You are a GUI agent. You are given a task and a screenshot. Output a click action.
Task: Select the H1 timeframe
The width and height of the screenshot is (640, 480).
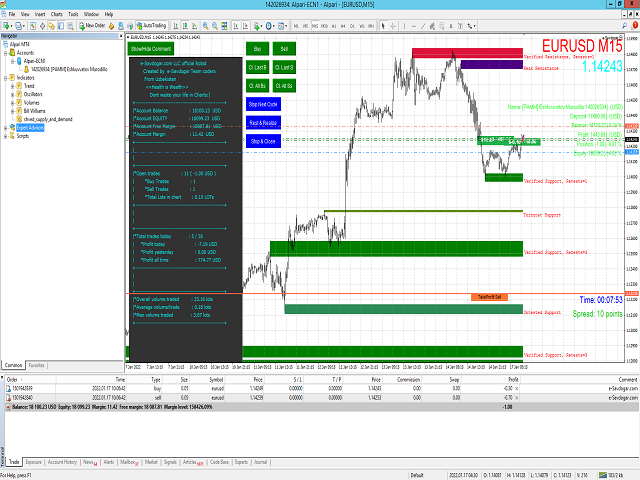(x=334, y=26)
